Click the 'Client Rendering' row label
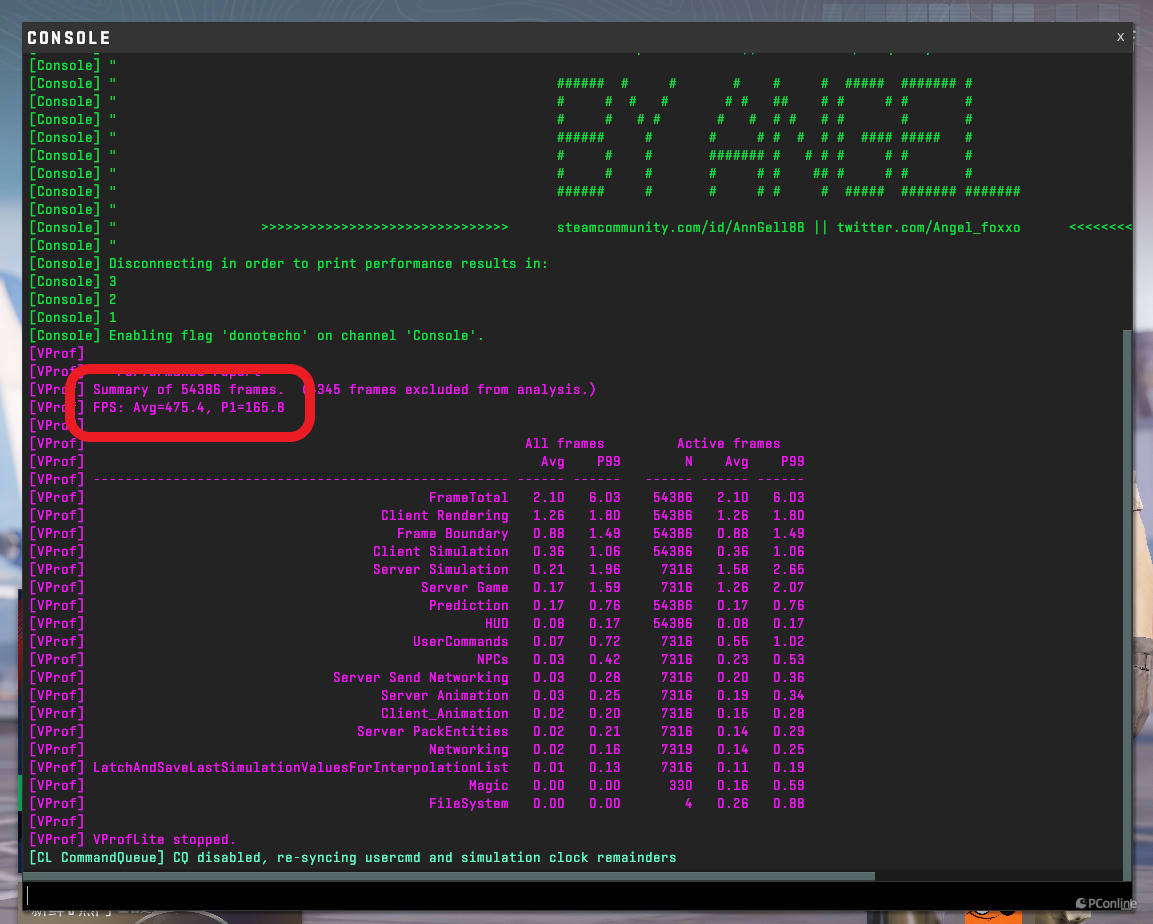1153x924 pixels. [444, 515]
